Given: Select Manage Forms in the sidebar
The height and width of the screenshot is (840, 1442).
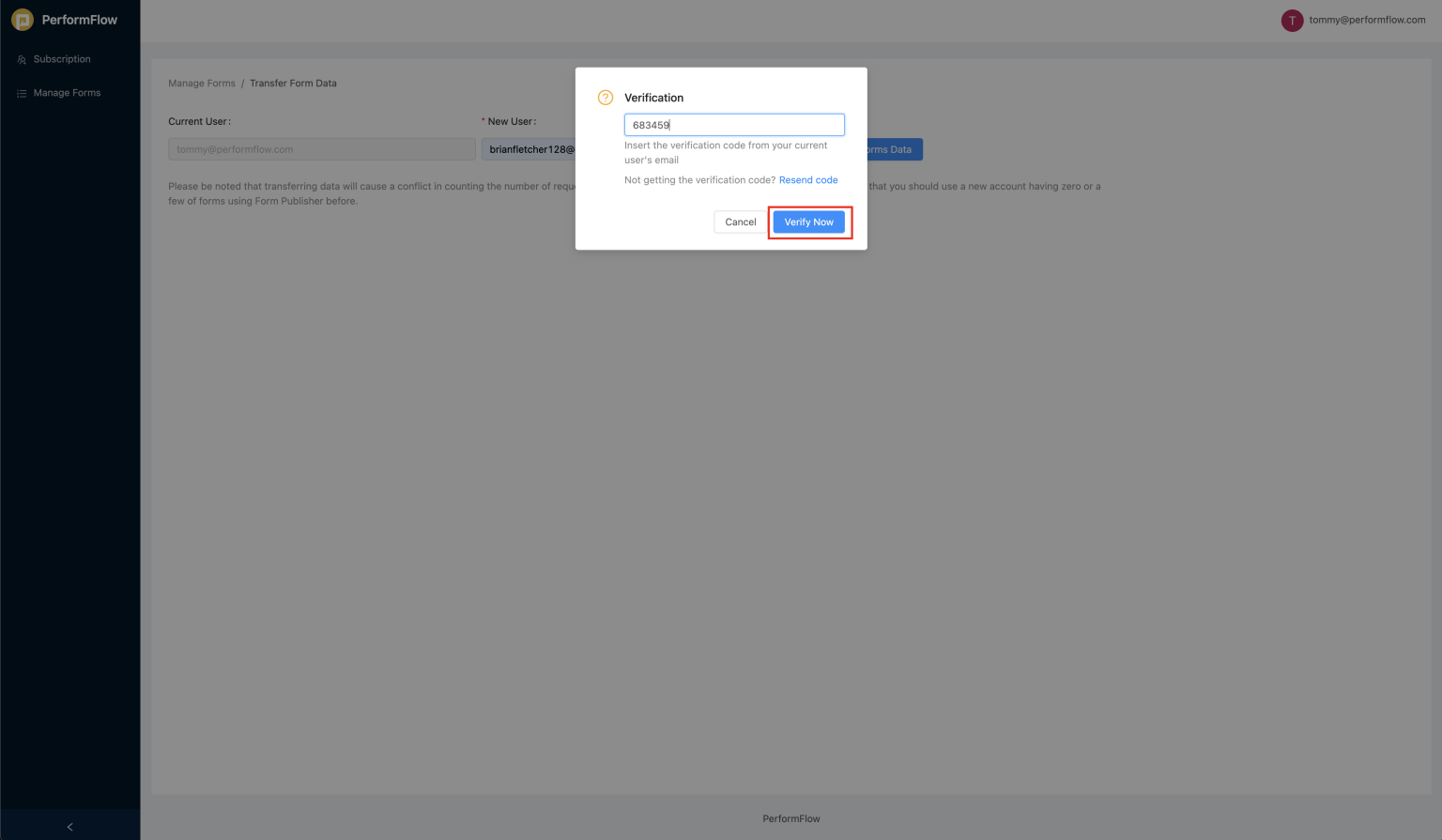Looking at the screenshot, I should coord(67,92).
